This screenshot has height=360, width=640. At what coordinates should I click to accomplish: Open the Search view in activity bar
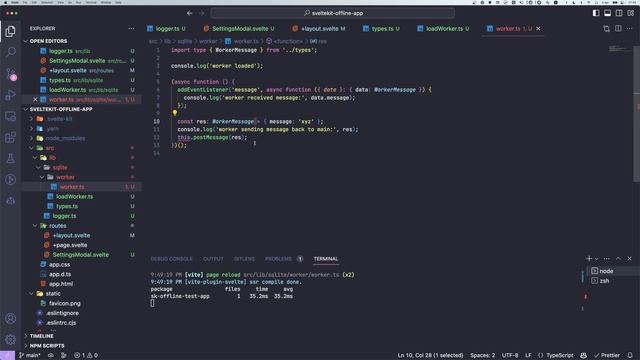11,52
